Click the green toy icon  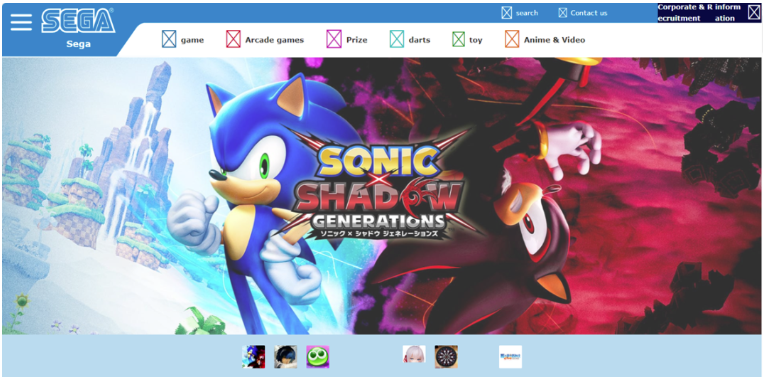(458, 39)
